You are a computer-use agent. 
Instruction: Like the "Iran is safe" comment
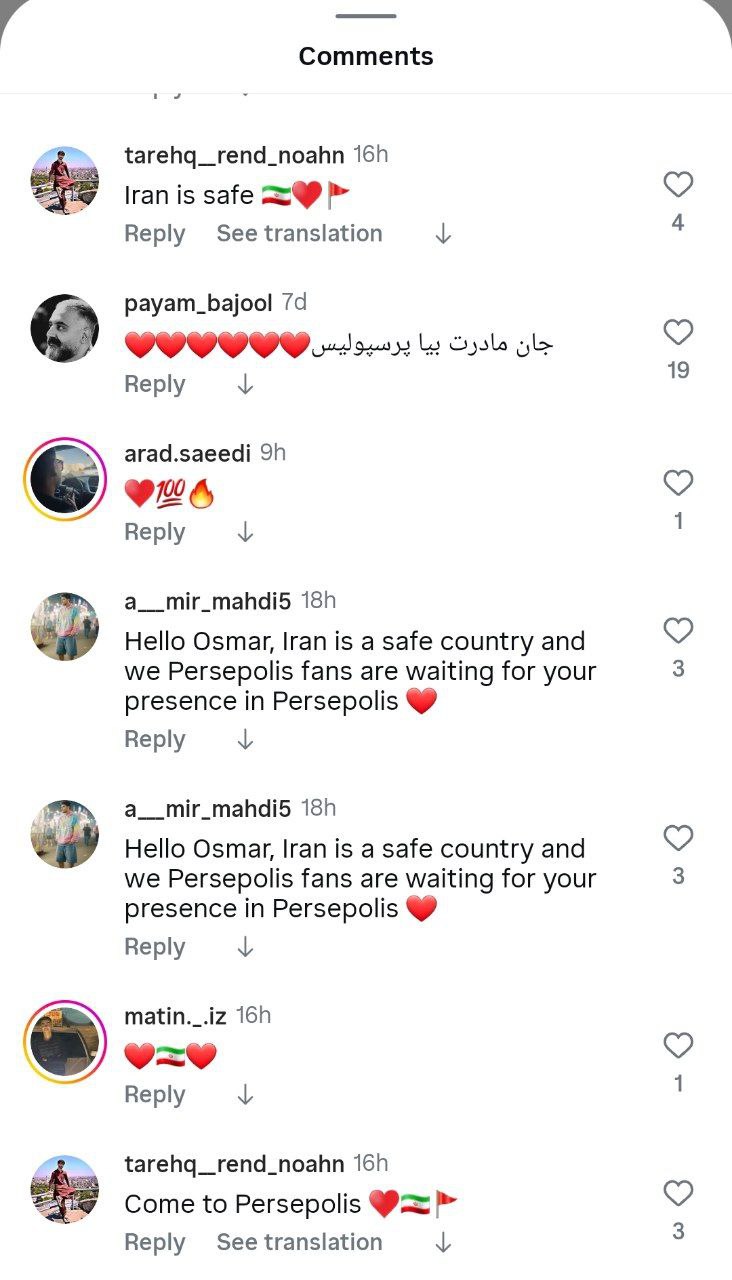678,185
